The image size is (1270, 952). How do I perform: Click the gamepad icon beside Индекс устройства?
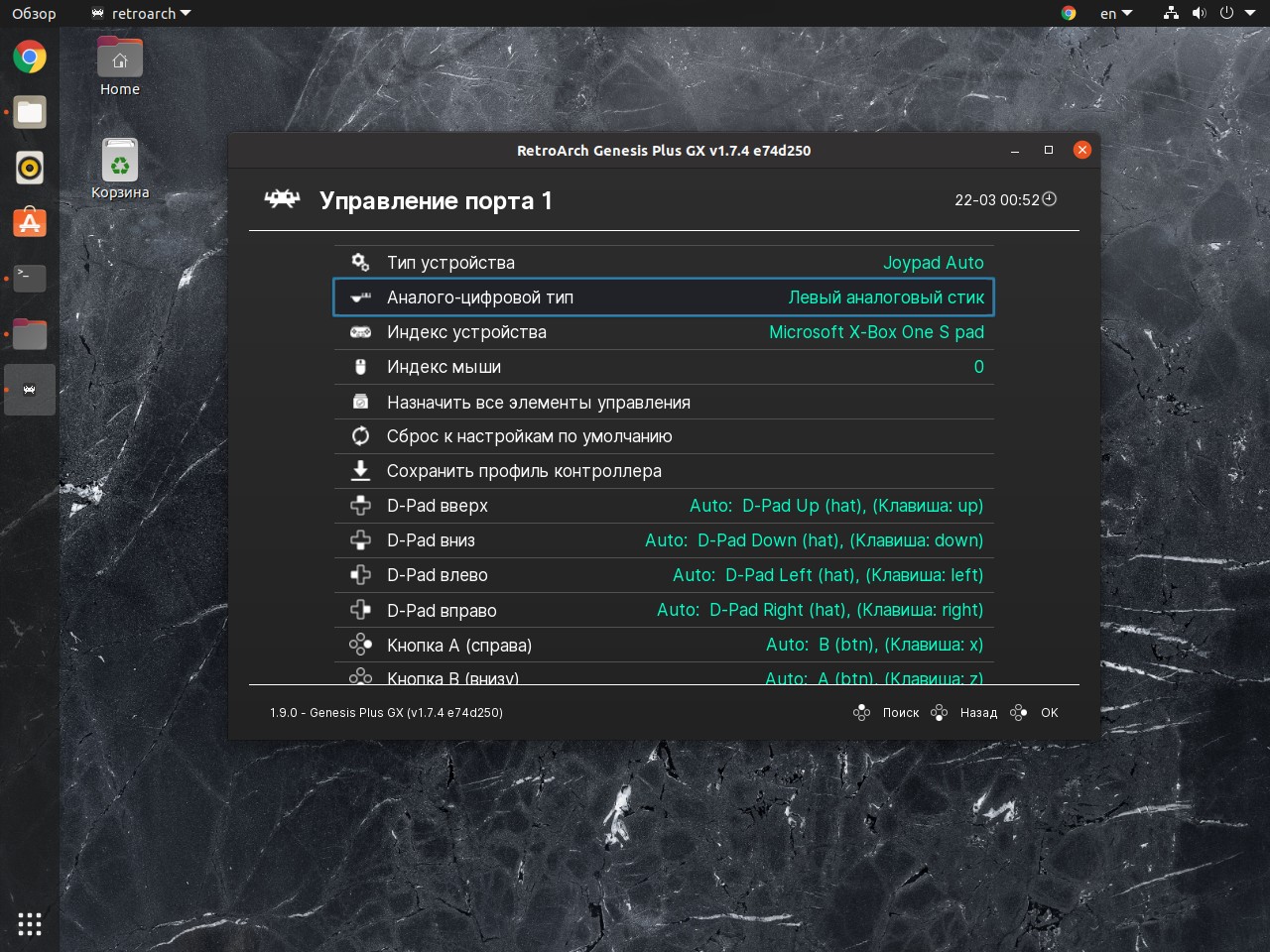tap(360, 332)
